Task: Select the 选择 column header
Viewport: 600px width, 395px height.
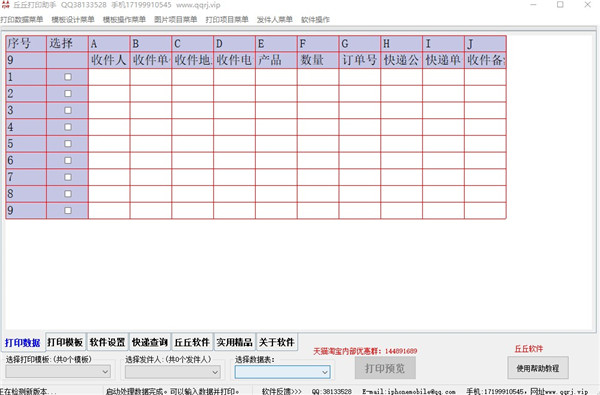Action: click(x=67, y=44)
